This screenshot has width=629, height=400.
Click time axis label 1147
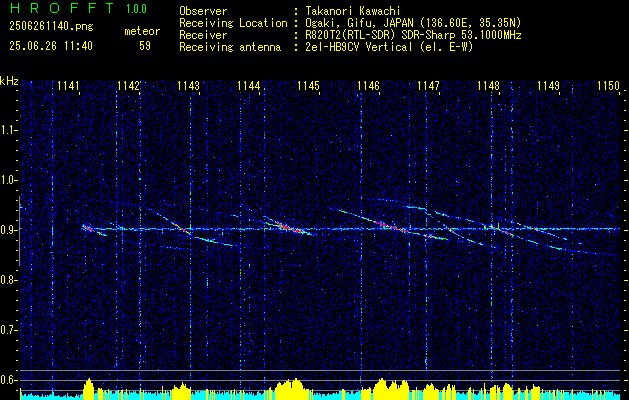point(428,85)
